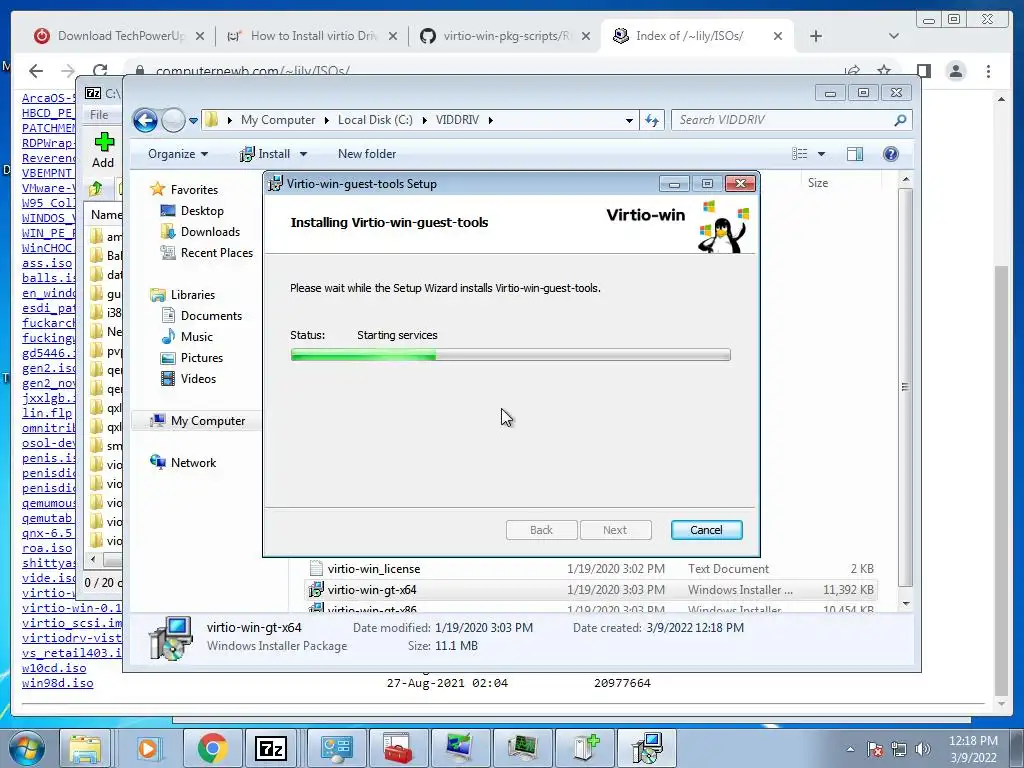Click Chrome back navigation arrow
The image size is (1024, 768).
36,71
